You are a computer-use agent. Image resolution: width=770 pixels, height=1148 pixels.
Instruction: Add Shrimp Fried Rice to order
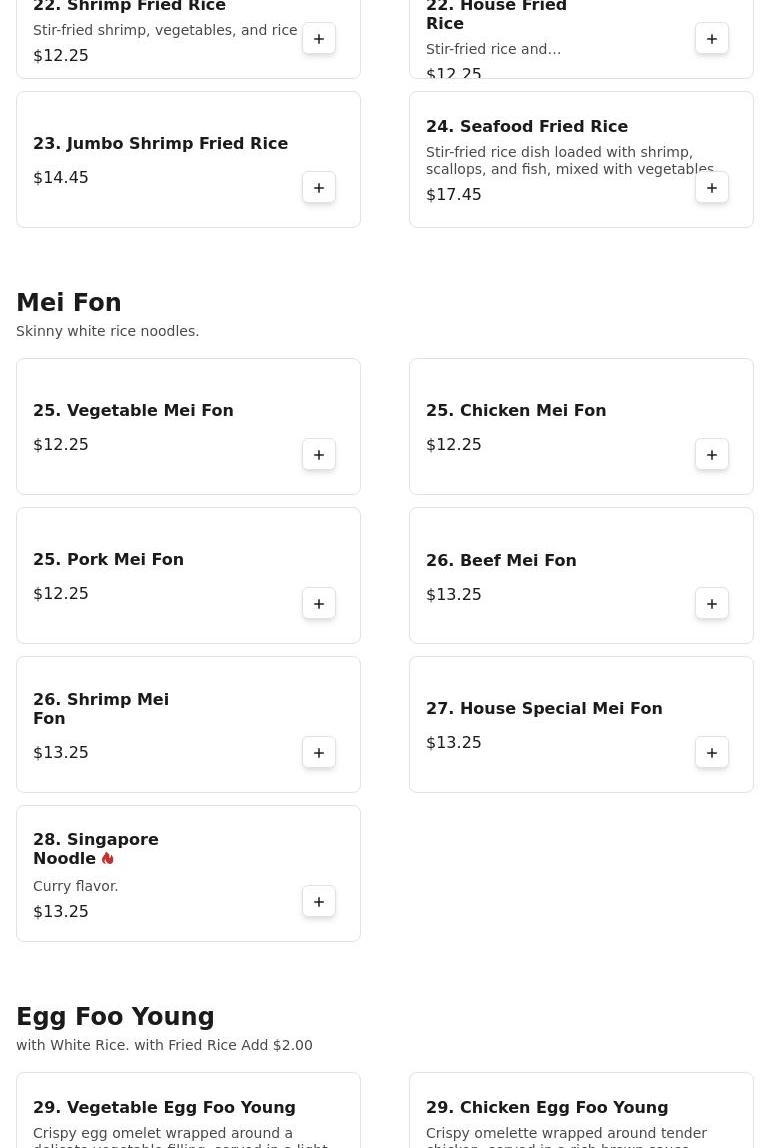(319, 39)
